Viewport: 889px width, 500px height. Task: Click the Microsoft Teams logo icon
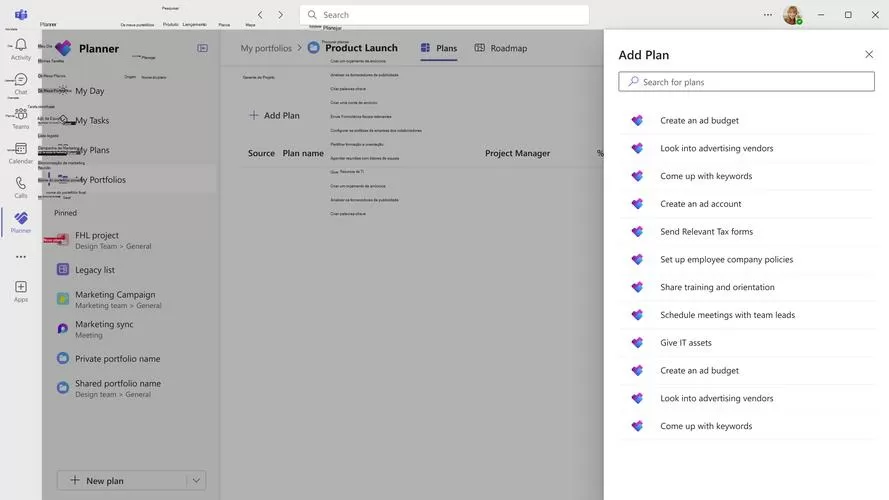pos(21,14)
